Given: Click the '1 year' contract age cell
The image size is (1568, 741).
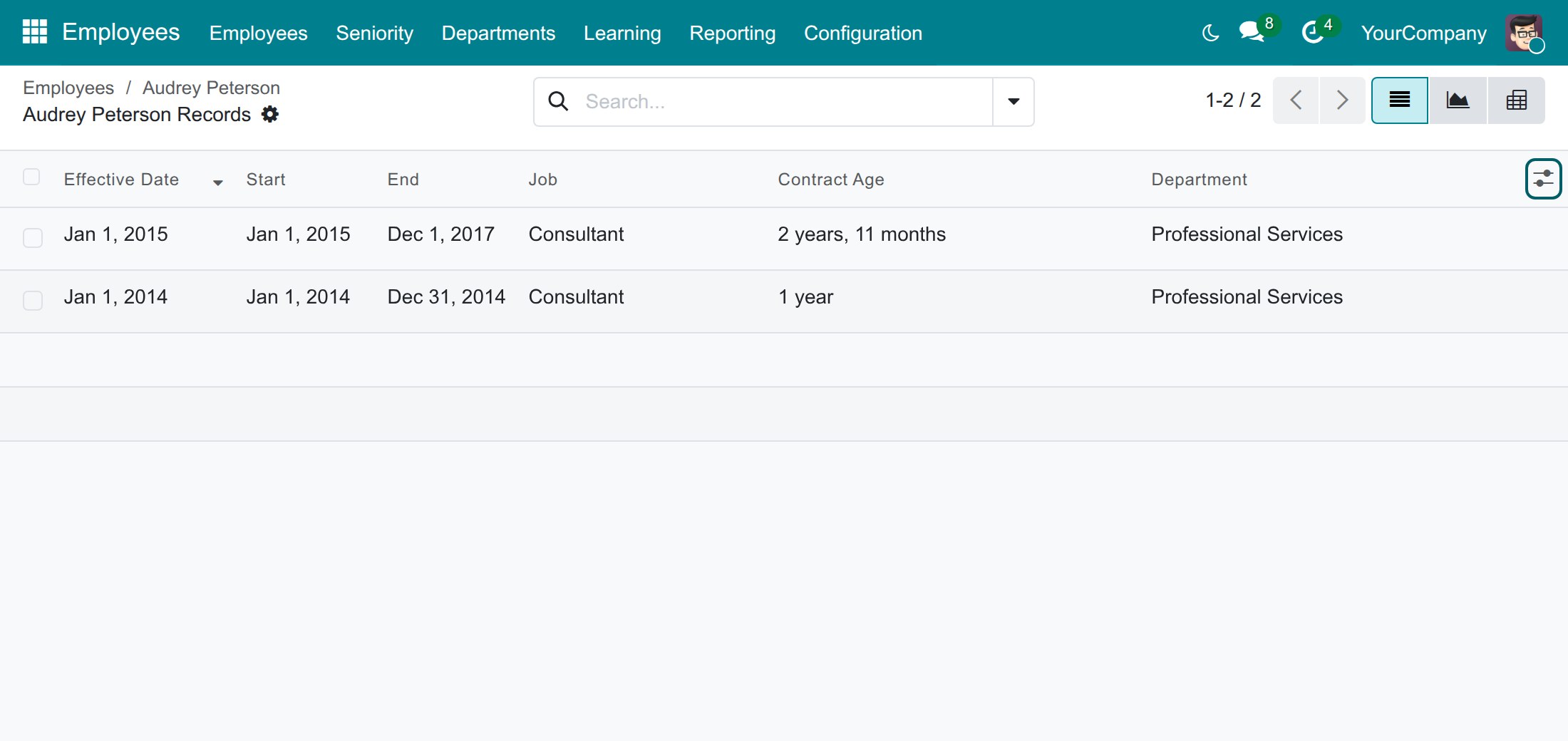Looking at the screenshot, I should pos(805,297).
